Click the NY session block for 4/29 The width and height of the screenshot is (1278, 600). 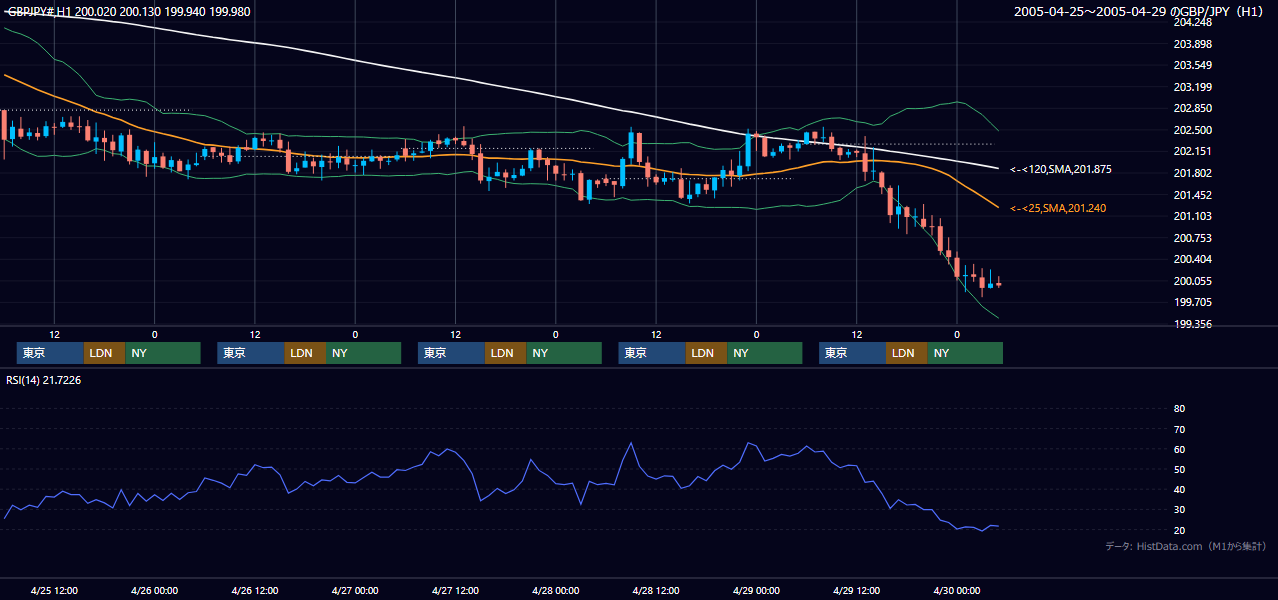pyautogui.click(x=964, y=353)
